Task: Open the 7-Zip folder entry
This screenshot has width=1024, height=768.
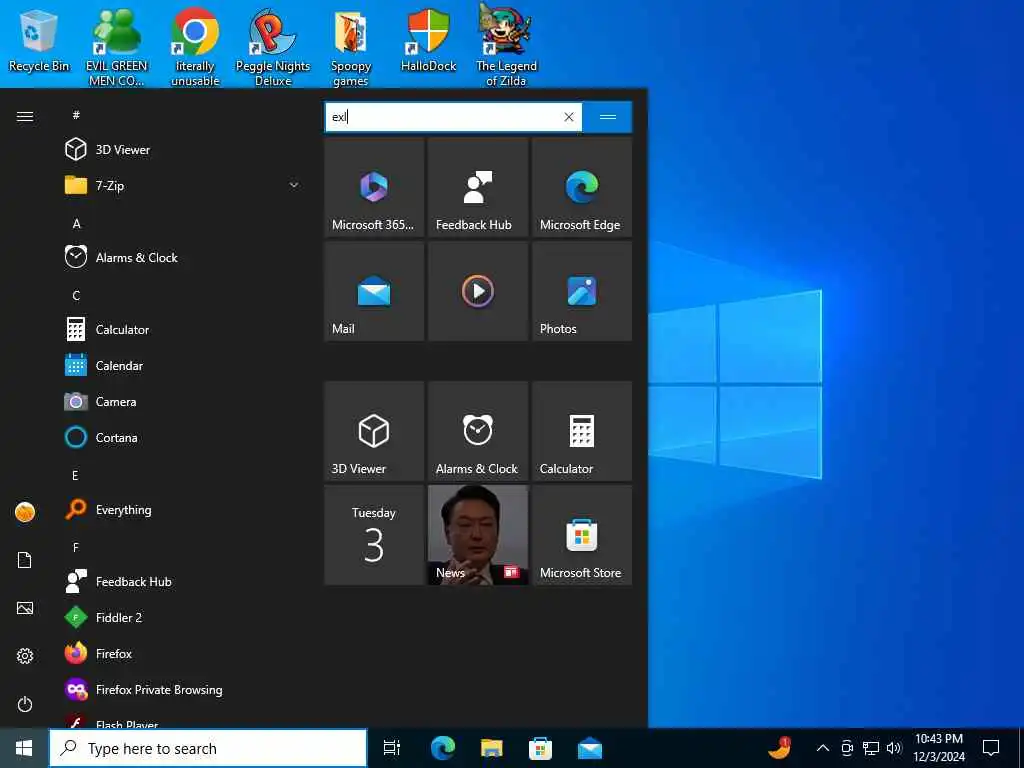Action: pyautogui.click(x=183, y=185)
